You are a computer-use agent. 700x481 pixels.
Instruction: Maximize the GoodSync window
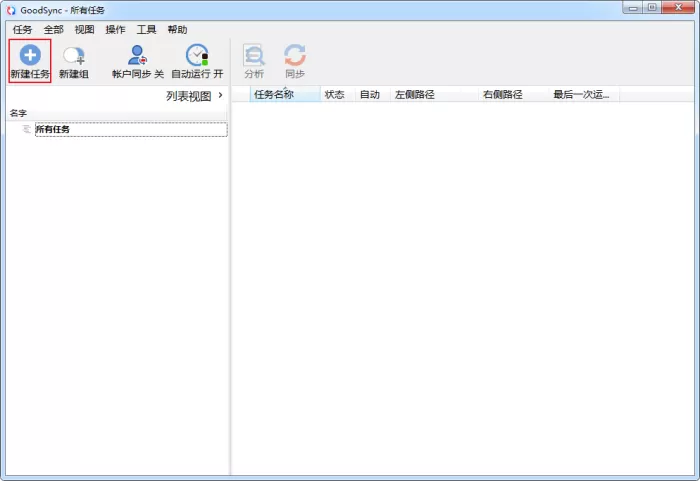(652, 8)
